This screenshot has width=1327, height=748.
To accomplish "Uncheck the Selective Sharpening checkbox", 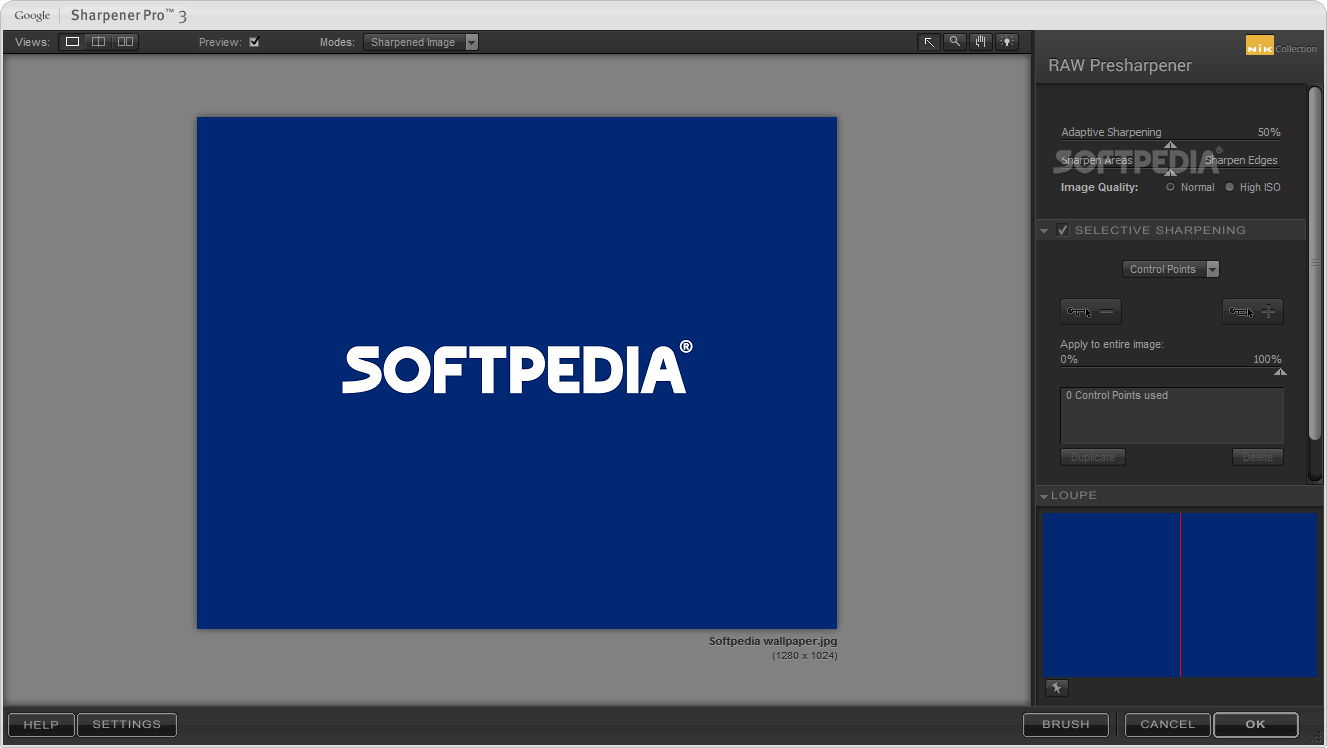I will coord(1063,230).
